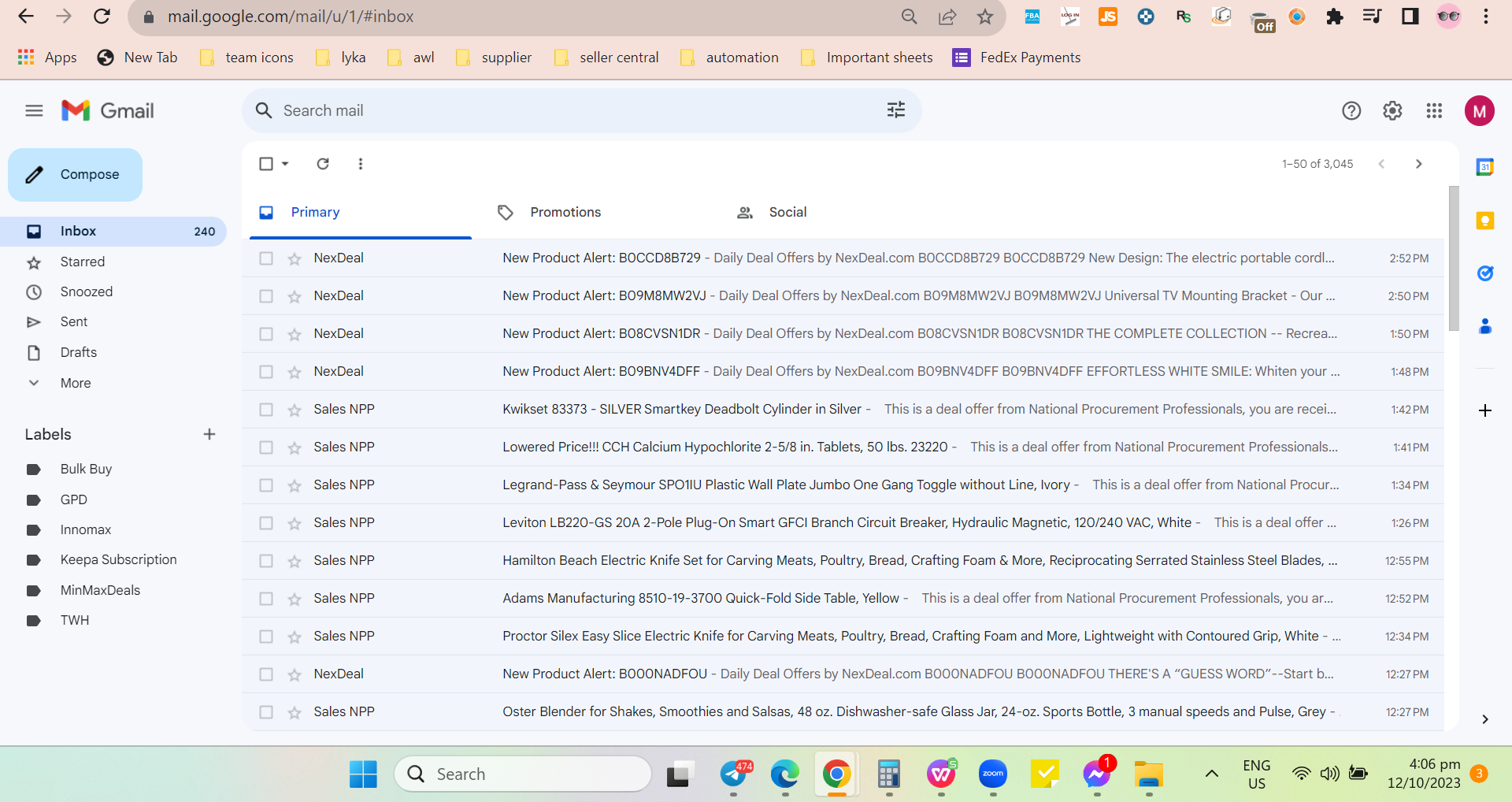Open the Snoozed folder
Image resolution: width=1512 pixels, height=802 pixels.
pos(113,291)
